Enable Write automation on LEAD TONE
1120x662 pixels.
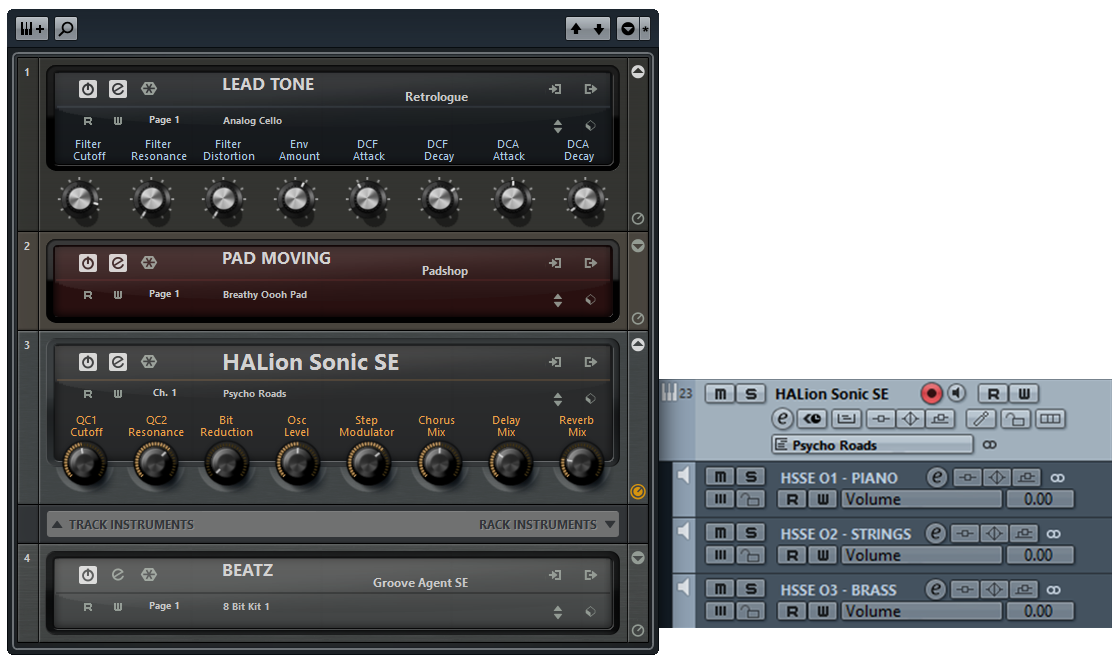click(x=118, y=121)
